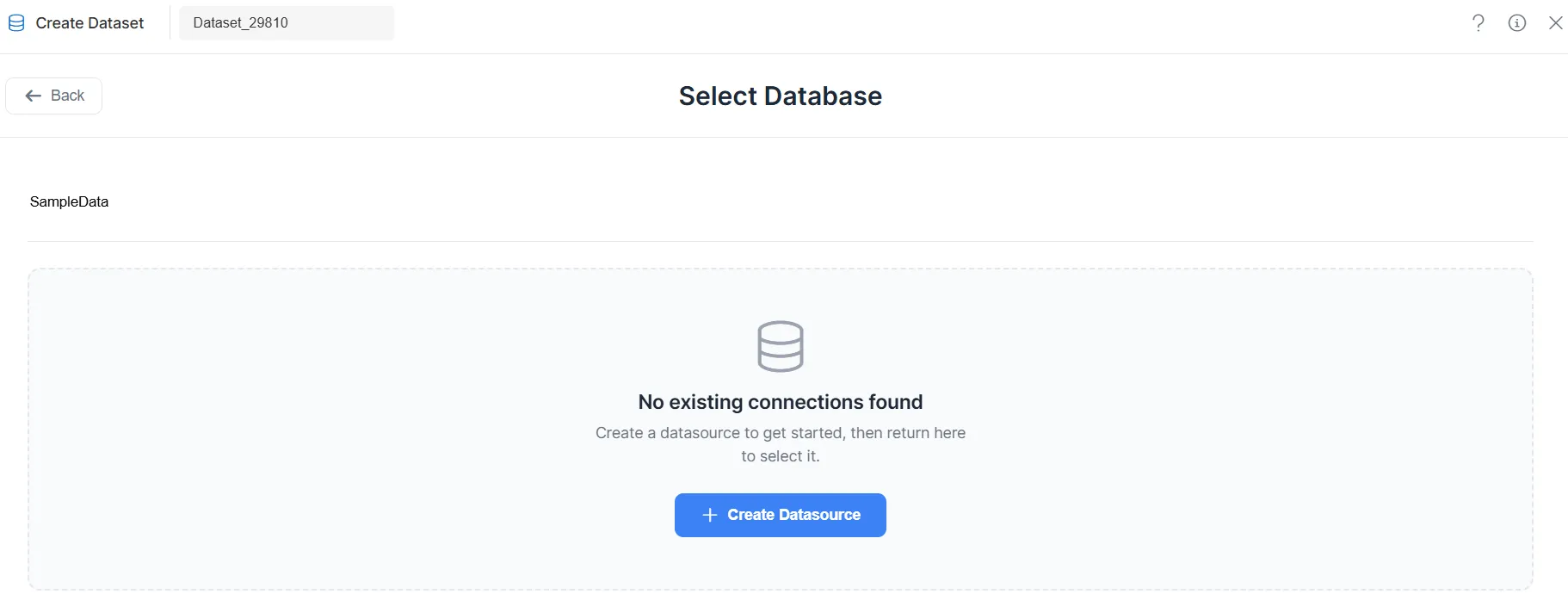Click the Create Dataset header text
1568x594 pixels.
pos(89,23)
